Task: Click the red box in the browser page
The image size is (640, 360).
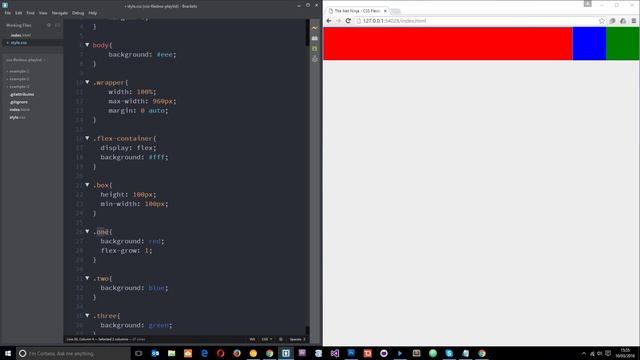Action: click(x=448, y=44)
